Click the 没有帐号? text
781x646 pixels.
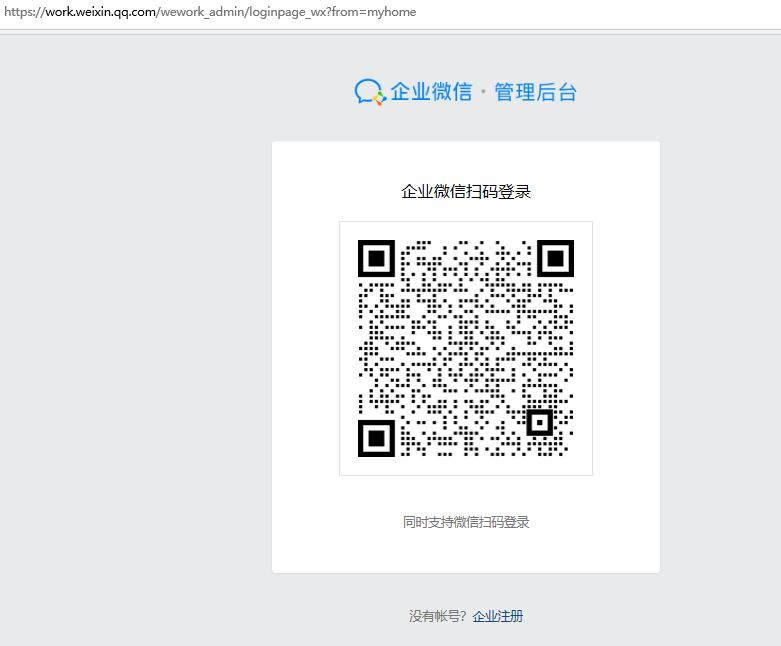(x=438, y=616)
